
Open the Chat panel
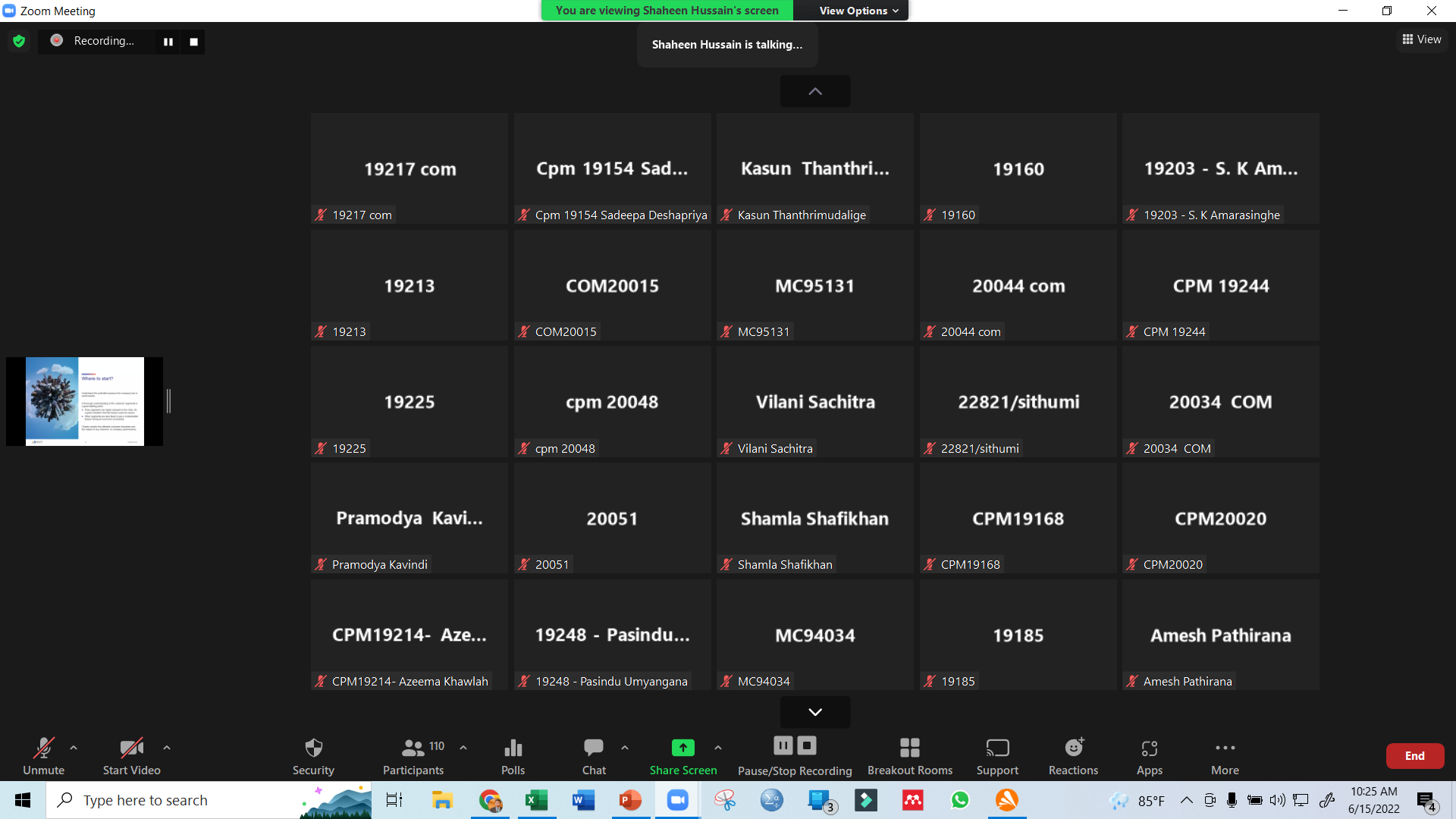[594, 756]
